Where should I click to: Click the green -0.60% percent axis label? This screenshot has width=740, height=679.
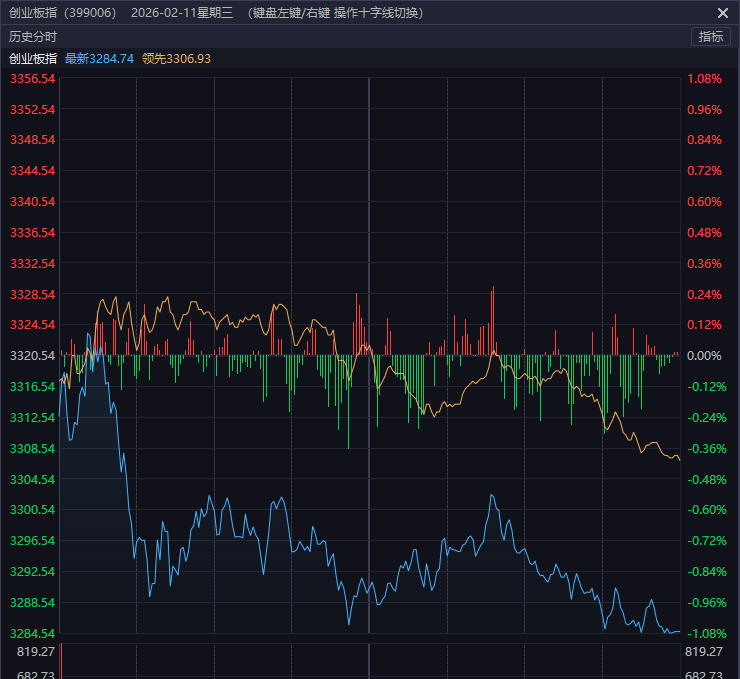pos(704,510)
